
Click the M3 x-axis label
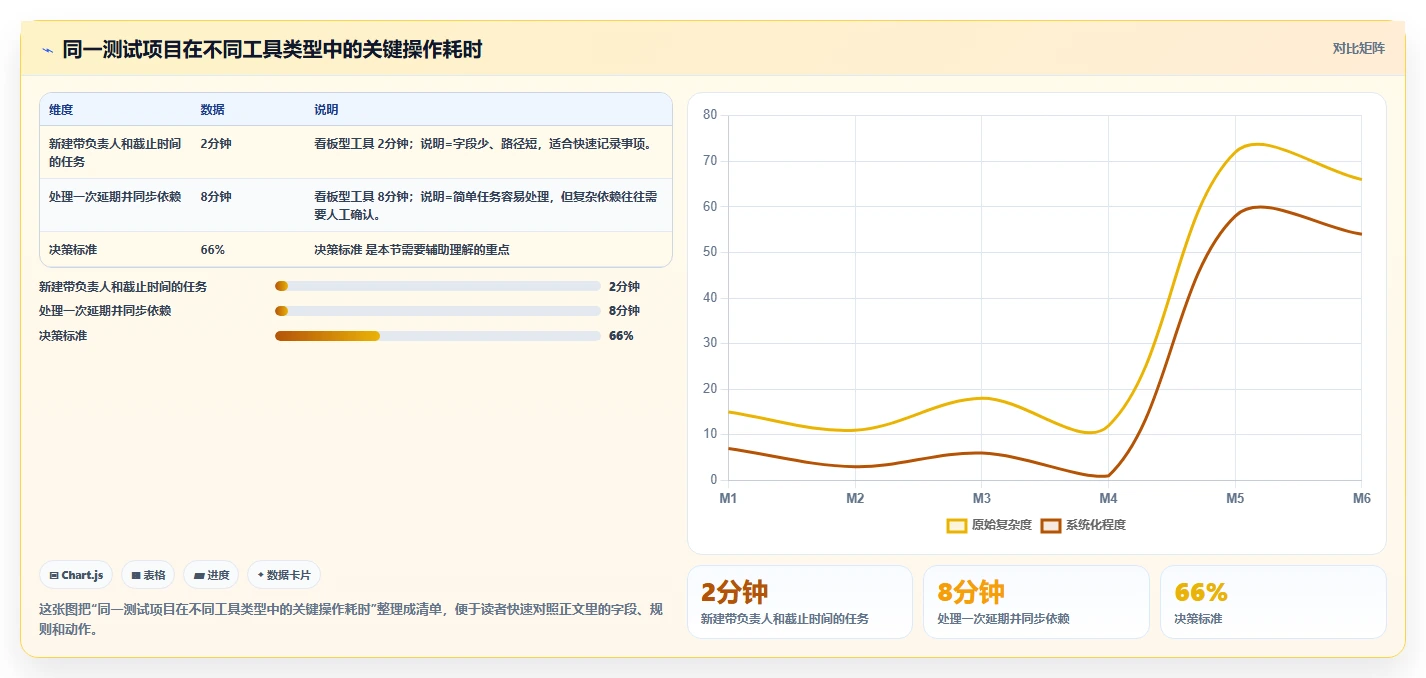tap(982, 498)
